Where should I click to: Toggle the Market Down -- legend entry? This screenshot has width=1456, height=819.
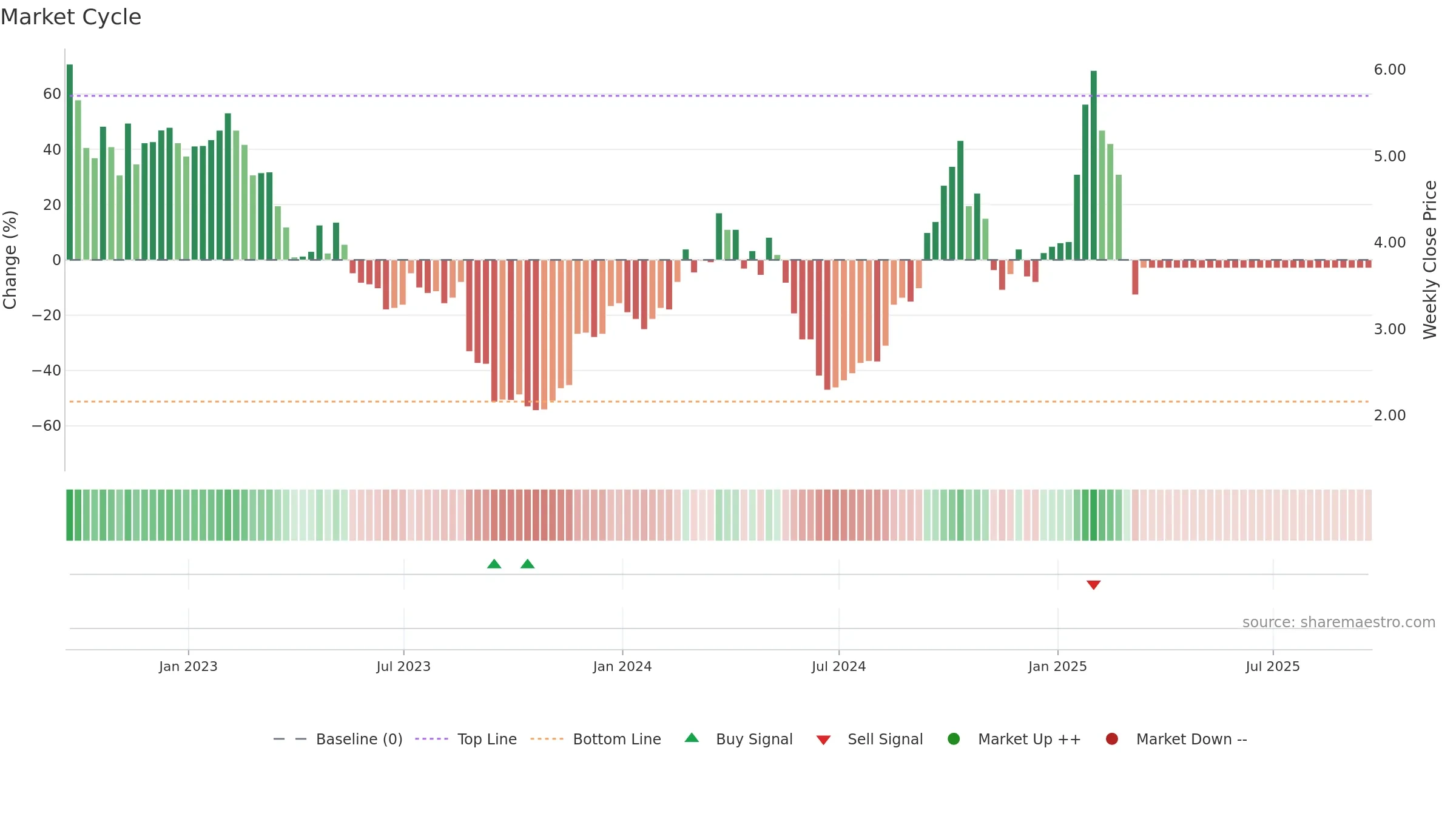1176,739
